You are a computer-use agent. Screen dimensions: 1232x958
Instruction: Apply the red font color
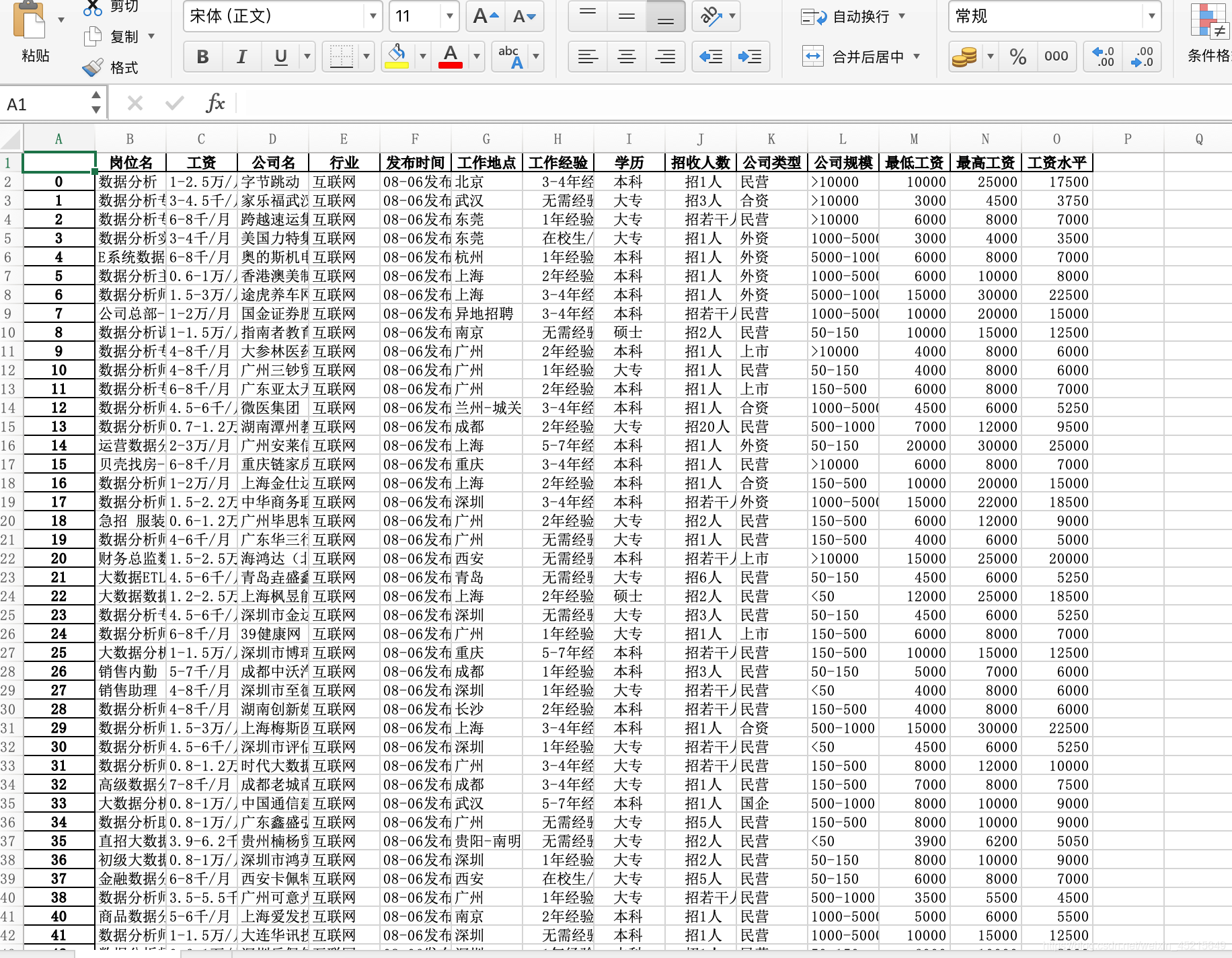tap(451, 57)
